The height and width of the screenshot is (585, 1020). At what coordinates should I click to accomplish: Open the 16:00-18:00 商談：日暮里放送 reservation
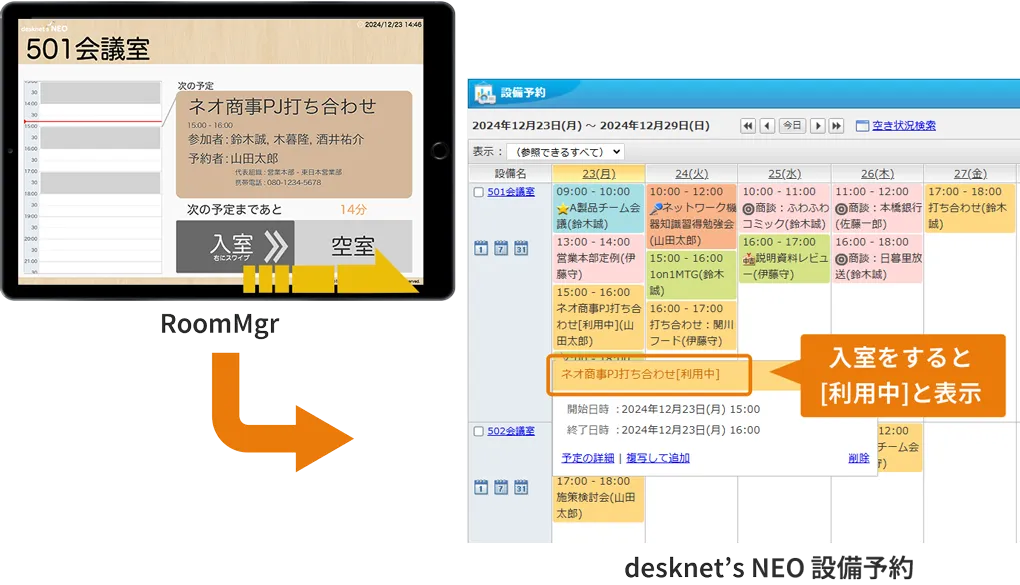878,258
